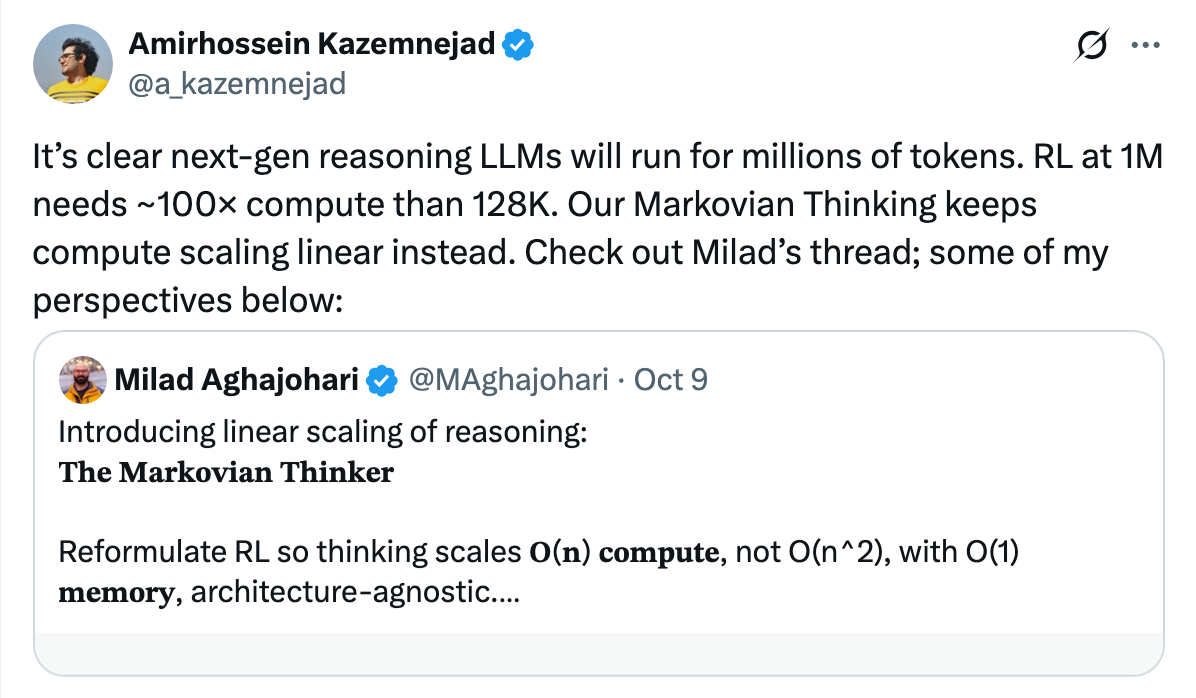This screenshot has height=698, width=1196.
Task: Click "Introducing linear scaling of reasoning:" line
Action: click(321, 433)
